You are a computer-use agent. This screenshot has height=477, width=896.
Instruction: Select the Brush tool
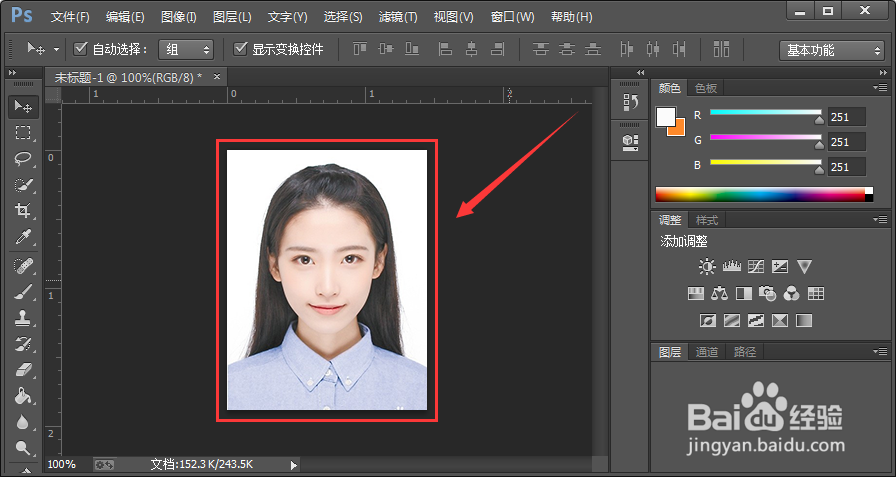[x=23, y=292]
